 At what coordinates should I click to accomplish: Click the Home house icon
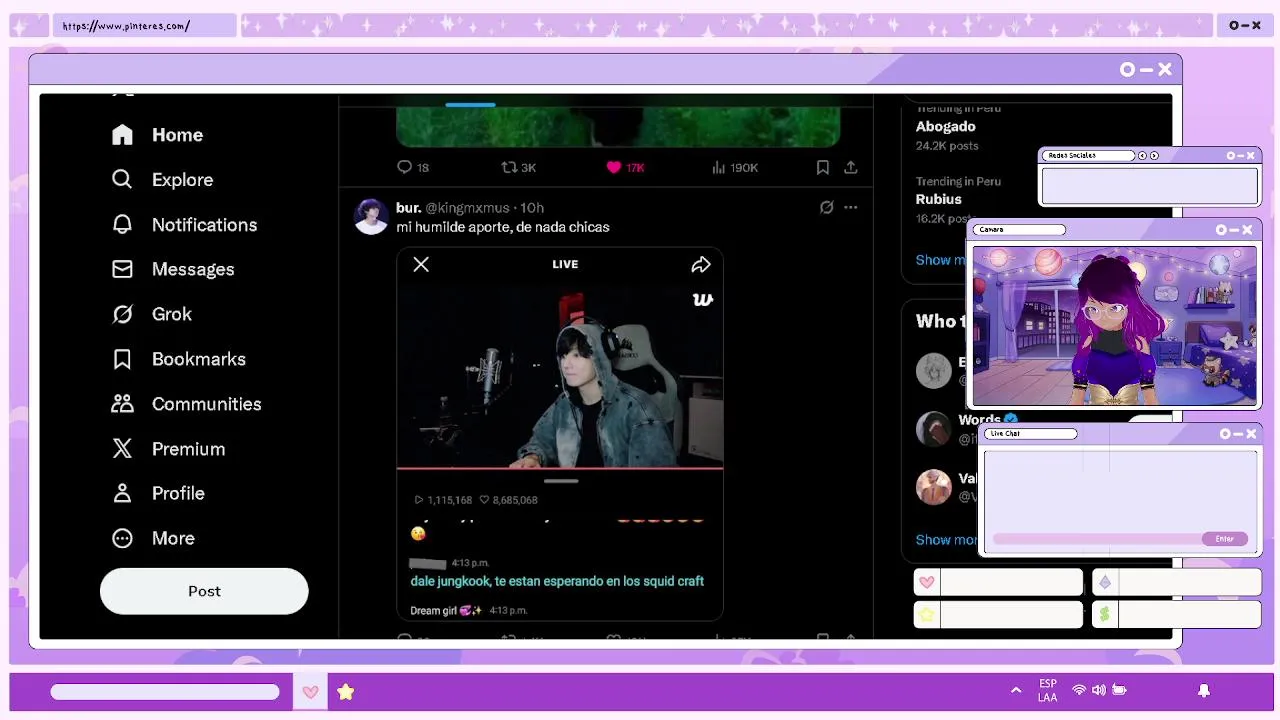pos(122,135)
